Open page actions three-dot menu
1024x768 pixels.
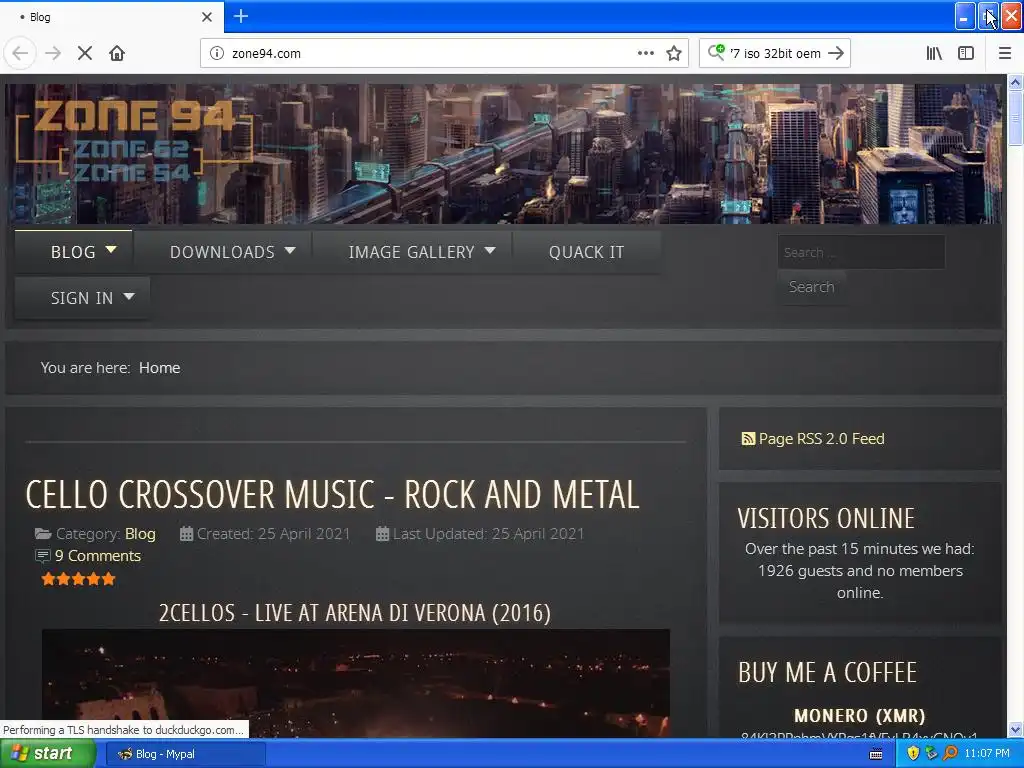pos(645,53)
